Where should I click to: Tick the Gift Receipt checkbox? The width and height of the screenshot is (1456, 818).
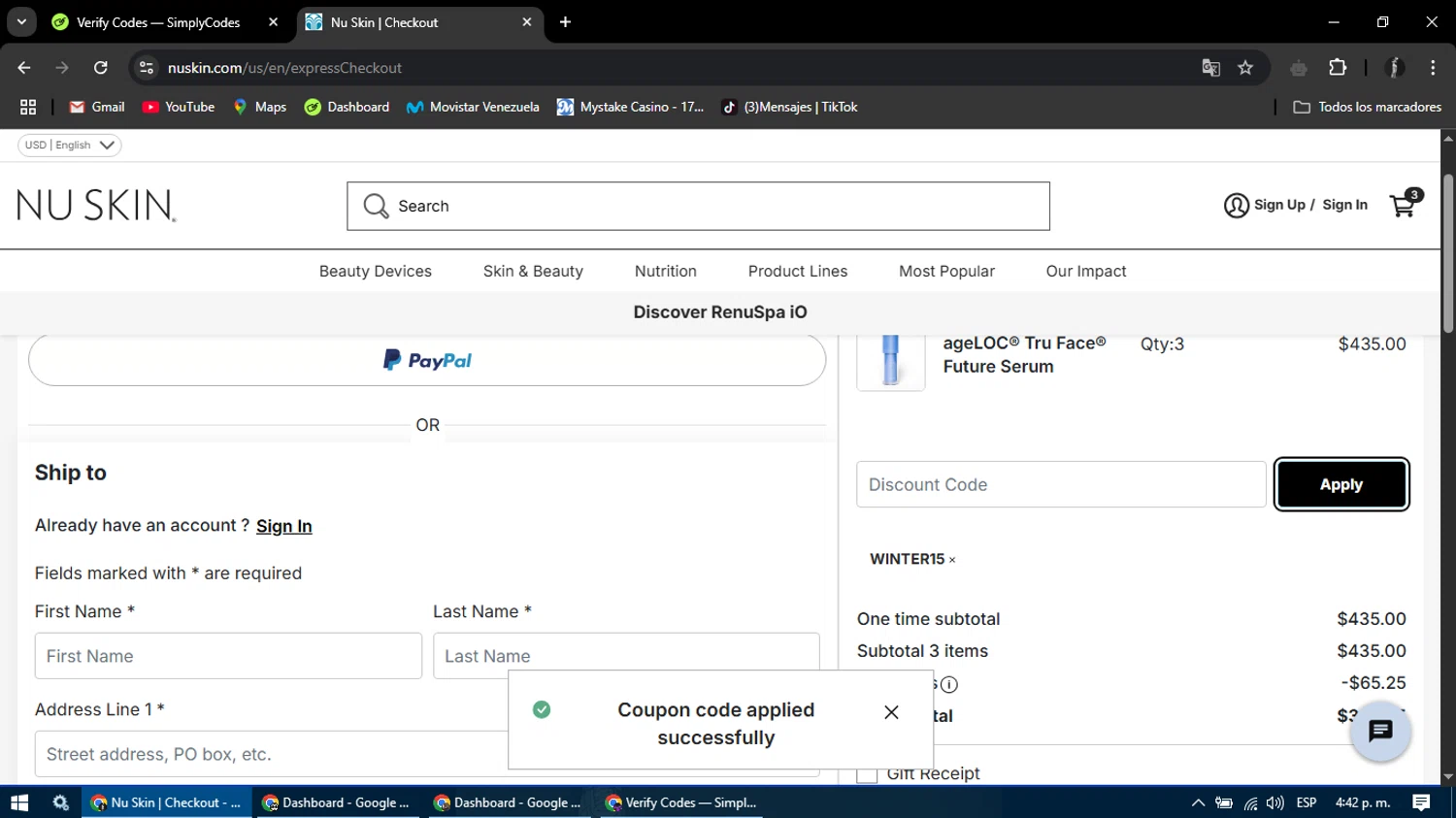867,774
